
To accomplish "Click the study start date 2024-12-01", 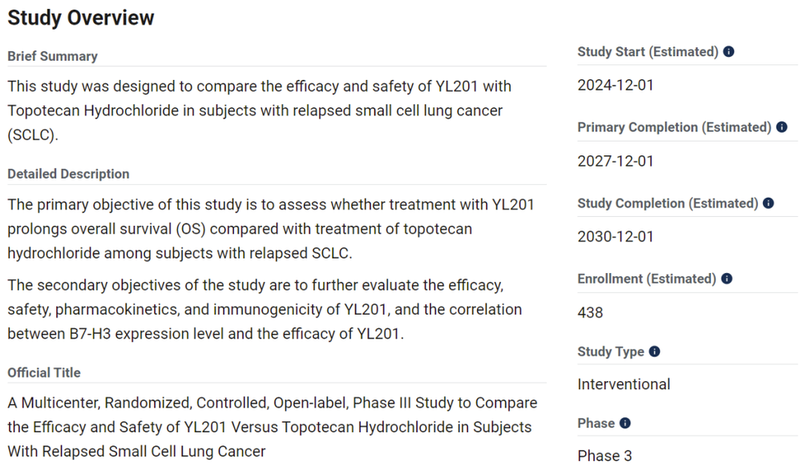I will click(615, 85).
